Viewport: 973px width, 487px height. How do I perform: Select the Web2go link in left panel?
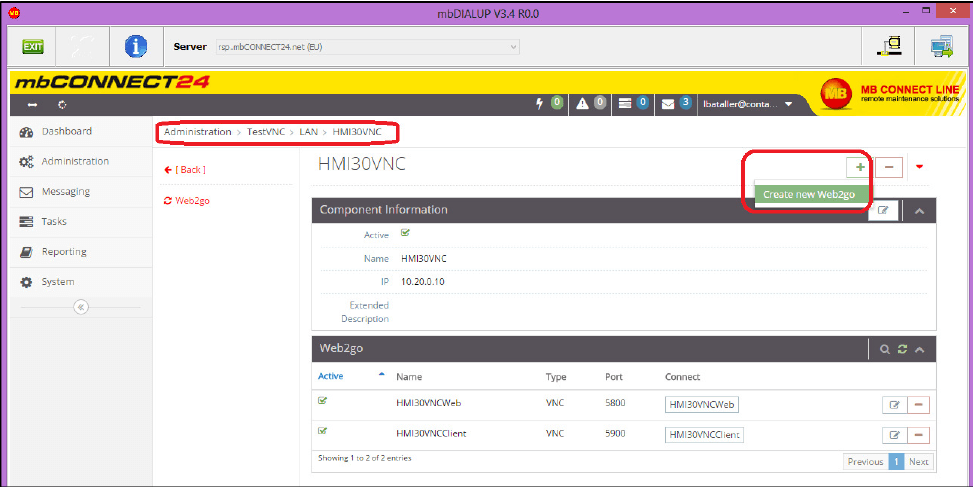click(x=187, y=201)
